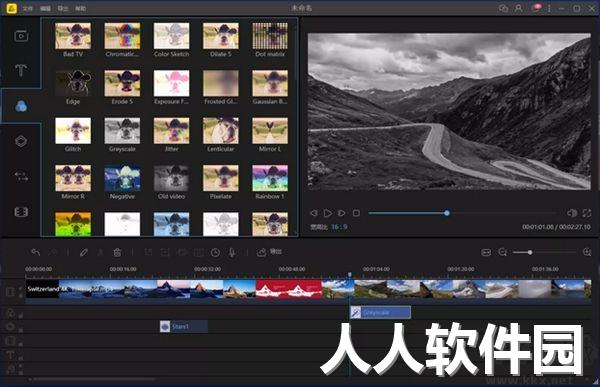Click the Duration clock icon in the toolbar

tap(215, 252)
